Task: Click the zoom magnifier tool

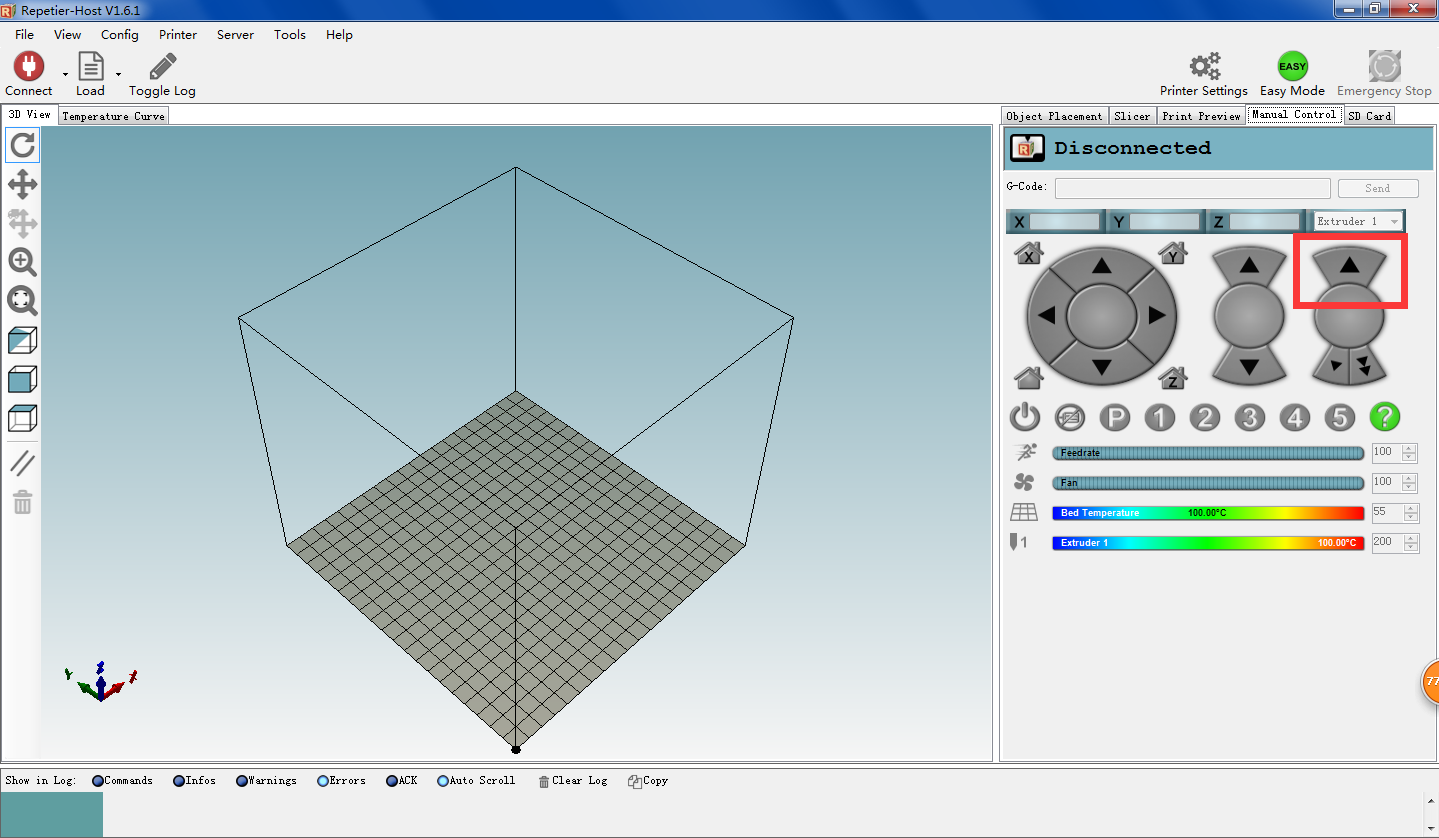Action: click(x=22, y=262)
